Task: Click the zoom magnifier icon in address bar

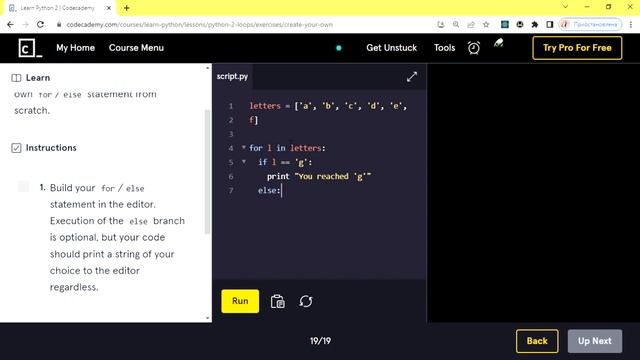Action: point(456,24)
